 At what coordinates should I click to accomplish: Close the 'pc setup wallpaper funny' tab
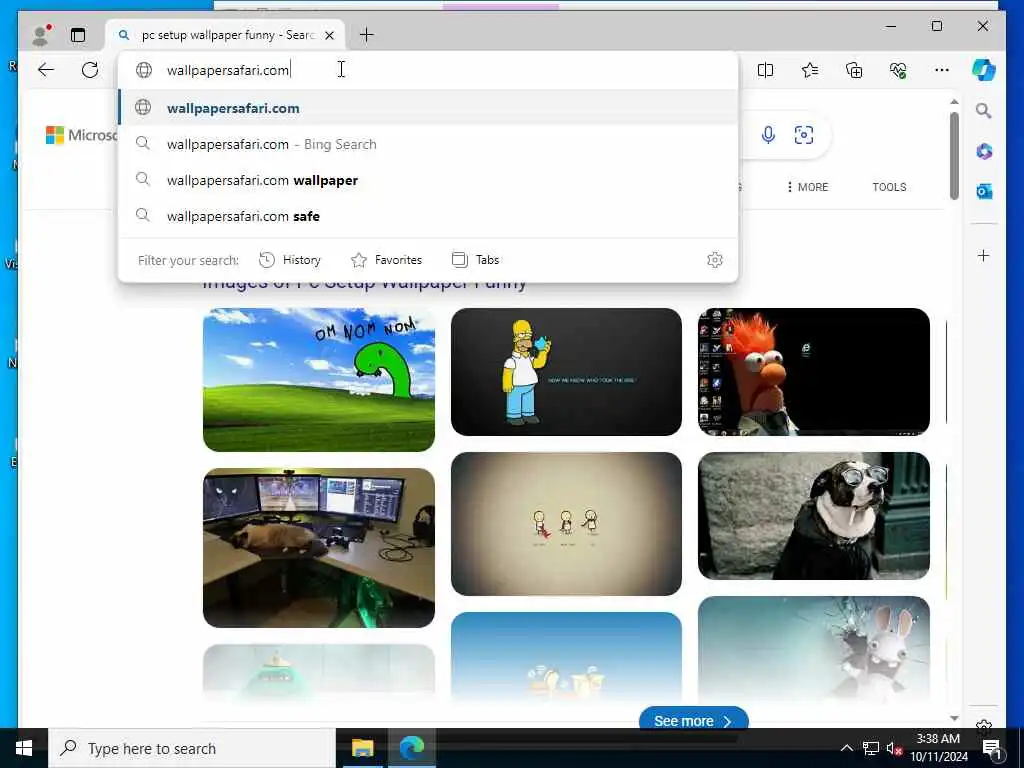pyautogui.click(x=330, y=35)
